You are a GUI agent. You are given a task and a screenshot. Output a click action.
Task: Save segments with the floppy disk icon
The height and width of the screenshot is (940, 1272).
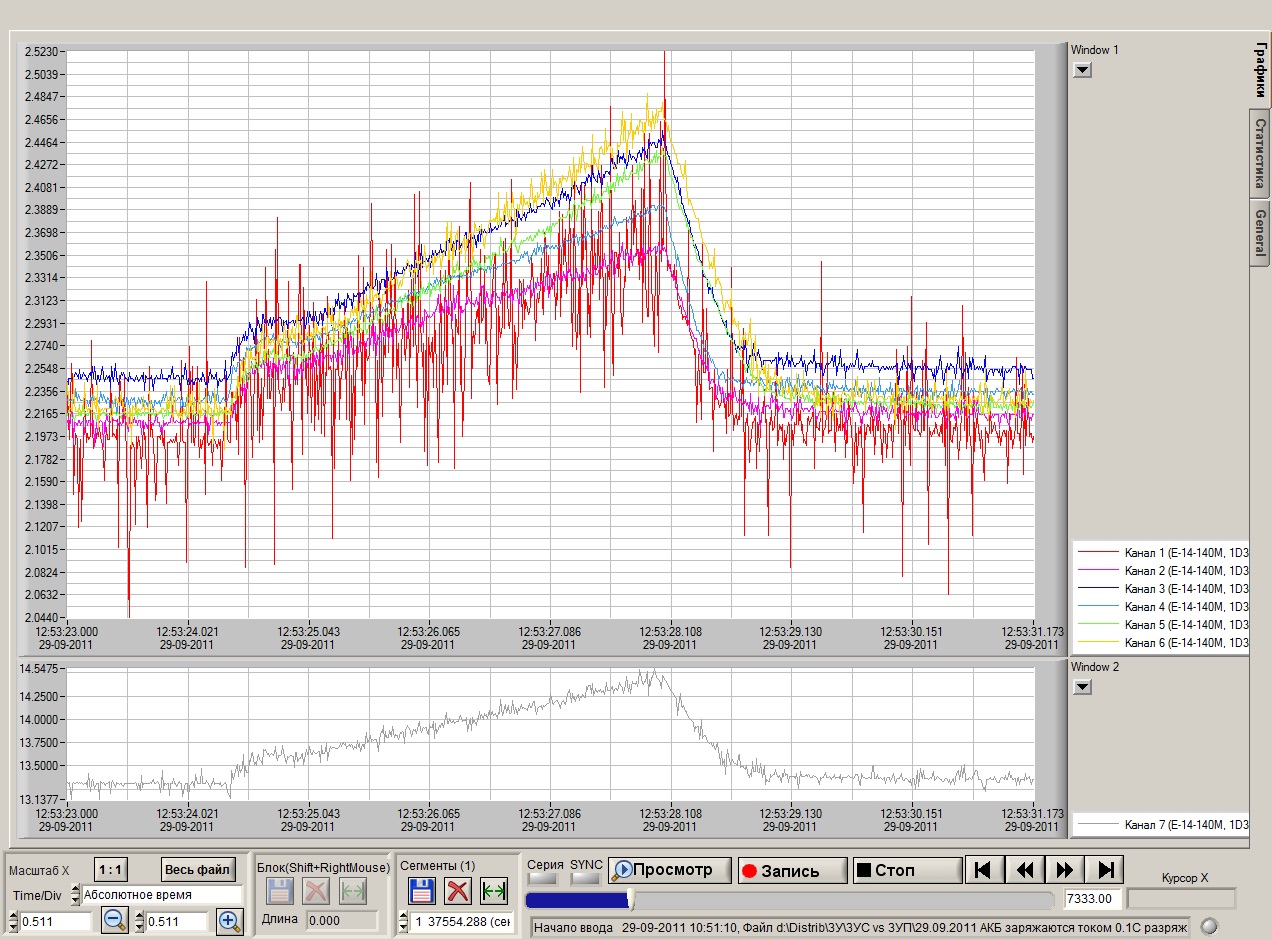coord(422,890)
